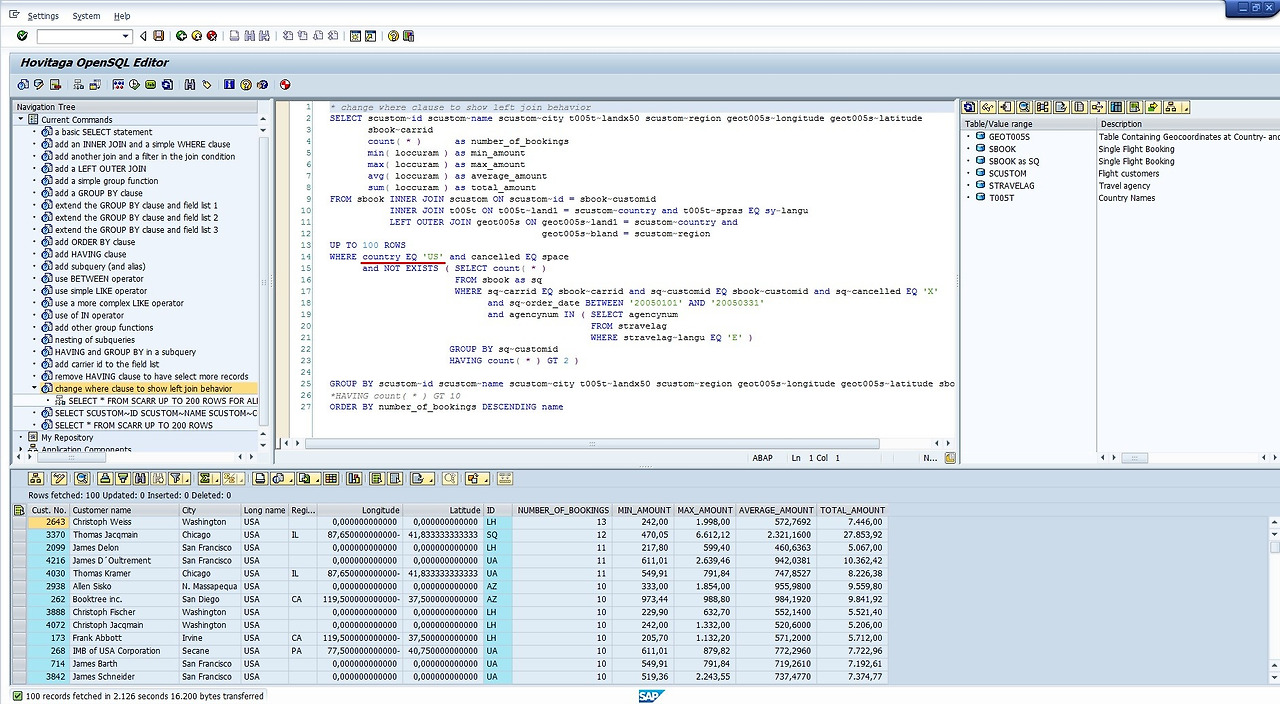Click the green Back arrow icon

pyautogui.click(x=181, y=36)
